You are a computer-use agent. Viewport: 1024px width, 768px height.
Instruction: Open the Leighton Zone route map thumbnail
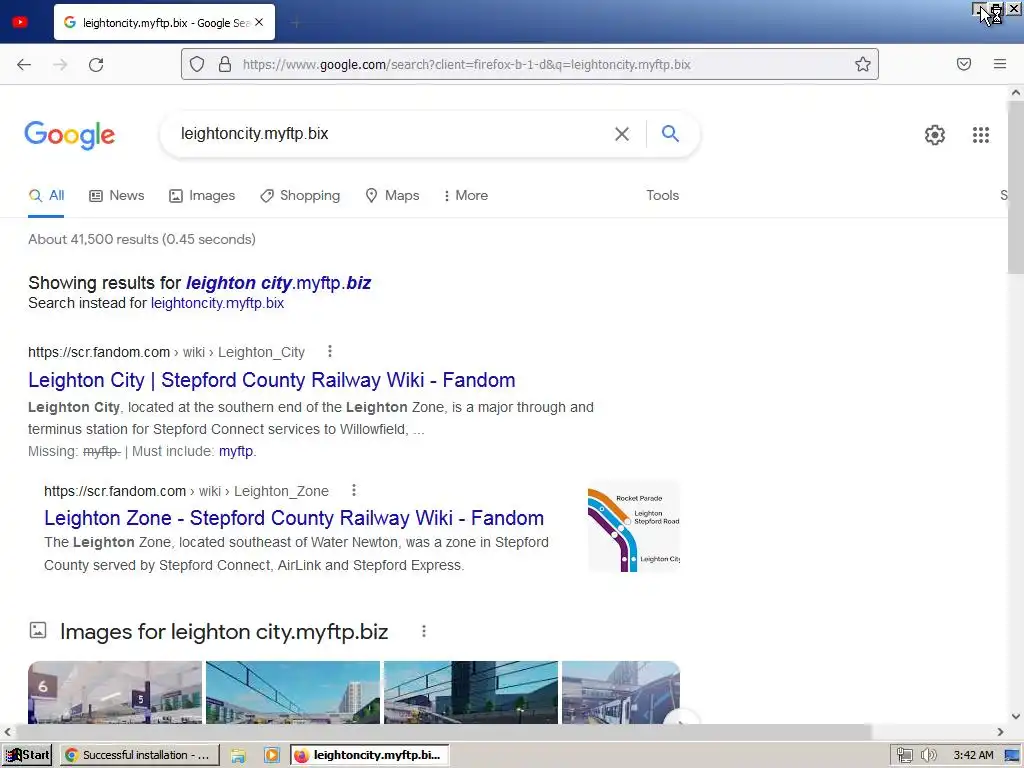(x=633, y=528)
